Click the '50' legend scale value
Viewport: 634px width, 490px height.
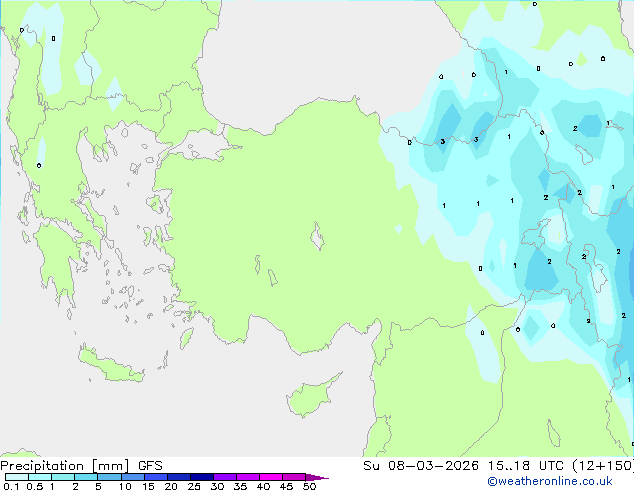310,486
